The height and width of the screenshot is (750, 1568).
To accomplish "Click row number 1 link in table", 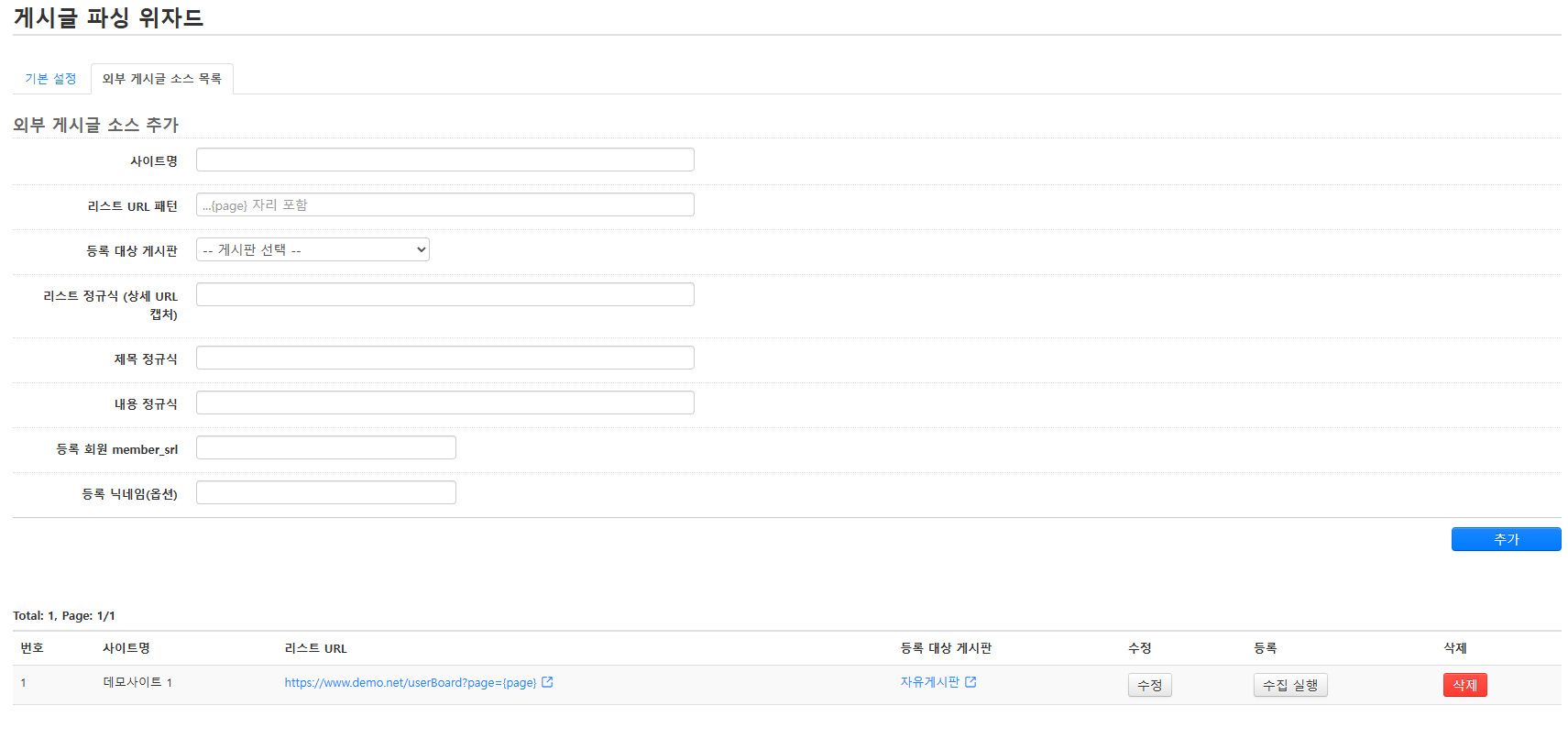I will (x=24, y=683).
